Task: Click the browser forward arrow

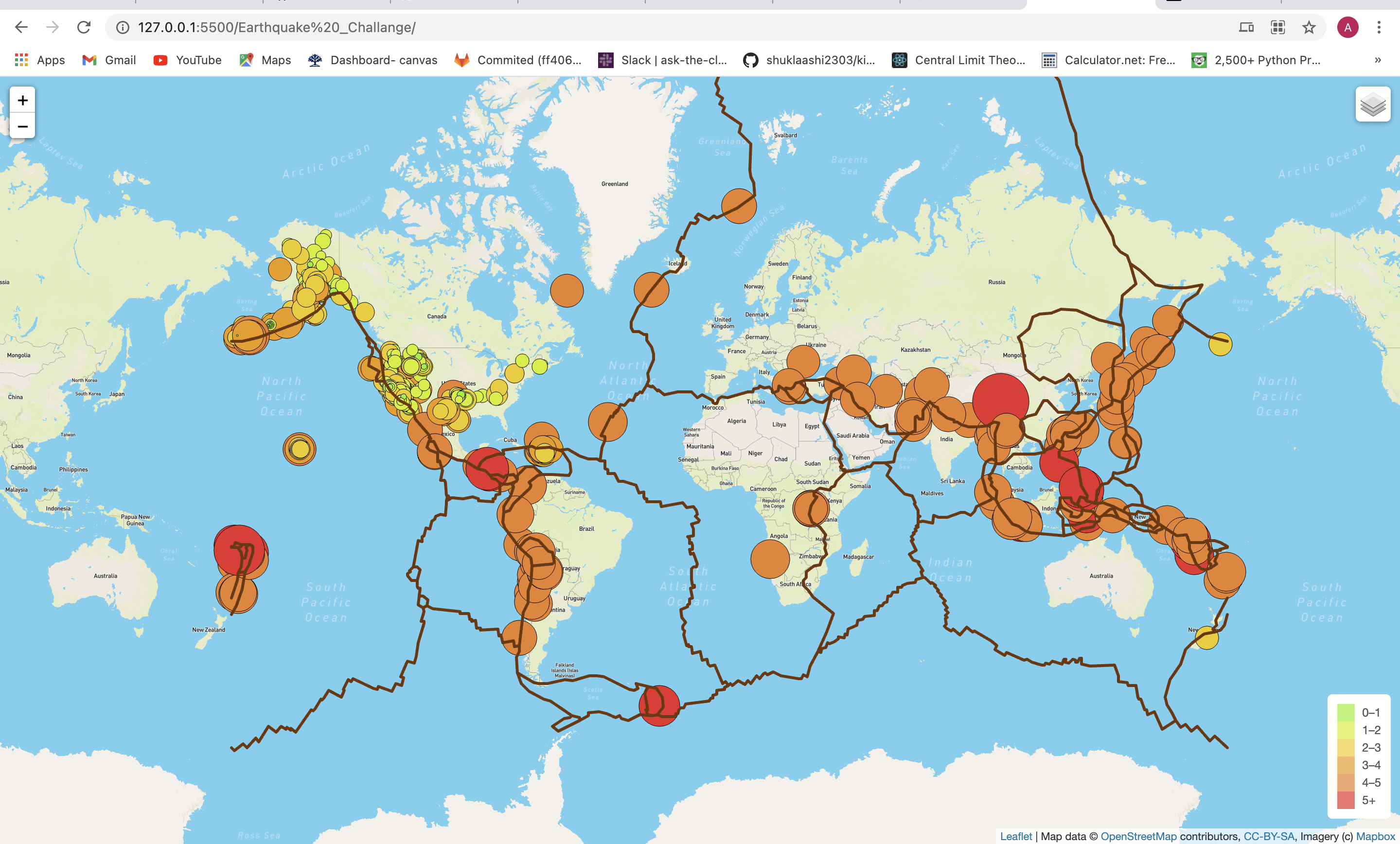Action: (53, 27)
